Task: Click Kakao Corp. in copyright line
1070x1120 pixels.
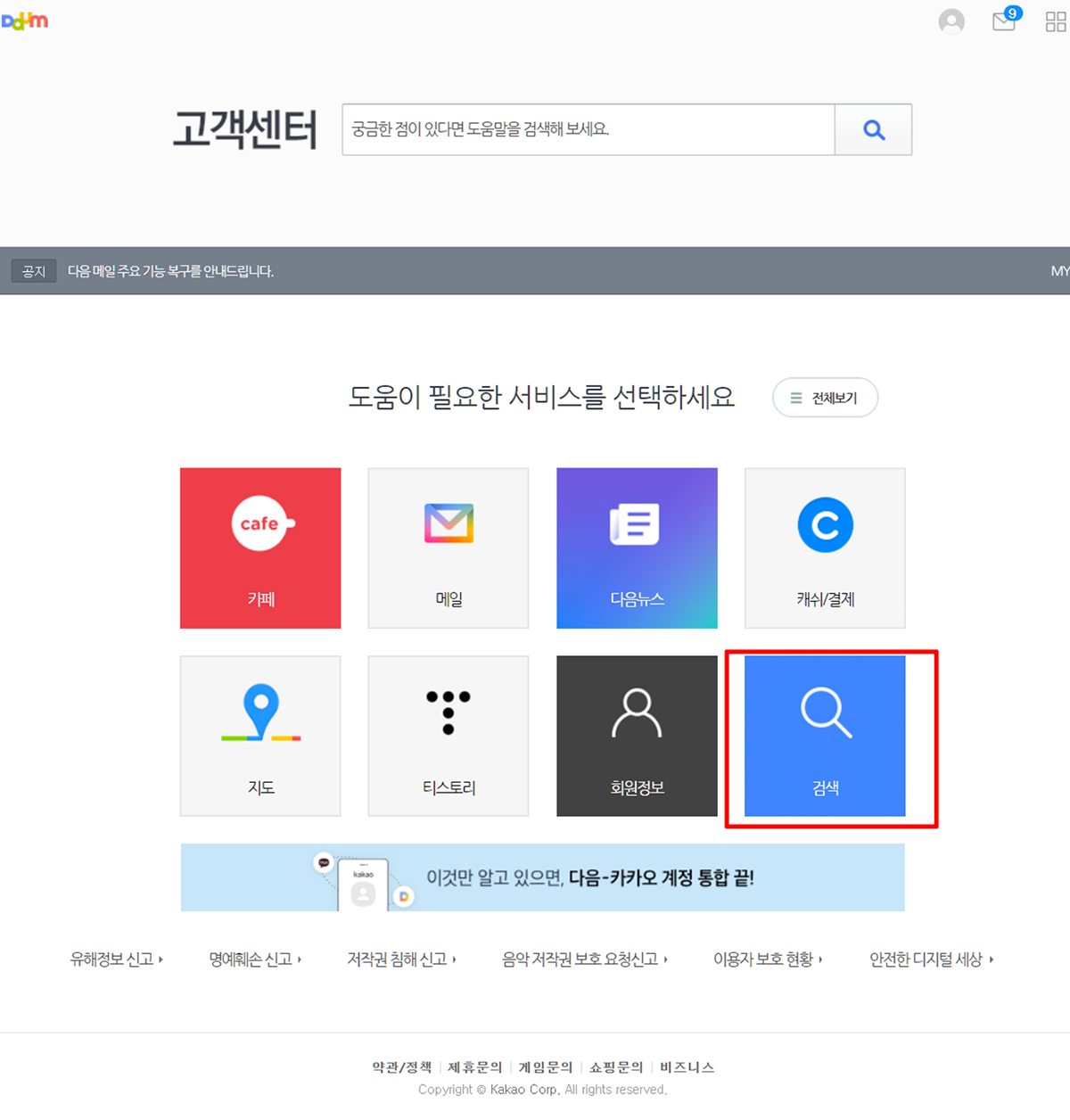Action: 525,1090
